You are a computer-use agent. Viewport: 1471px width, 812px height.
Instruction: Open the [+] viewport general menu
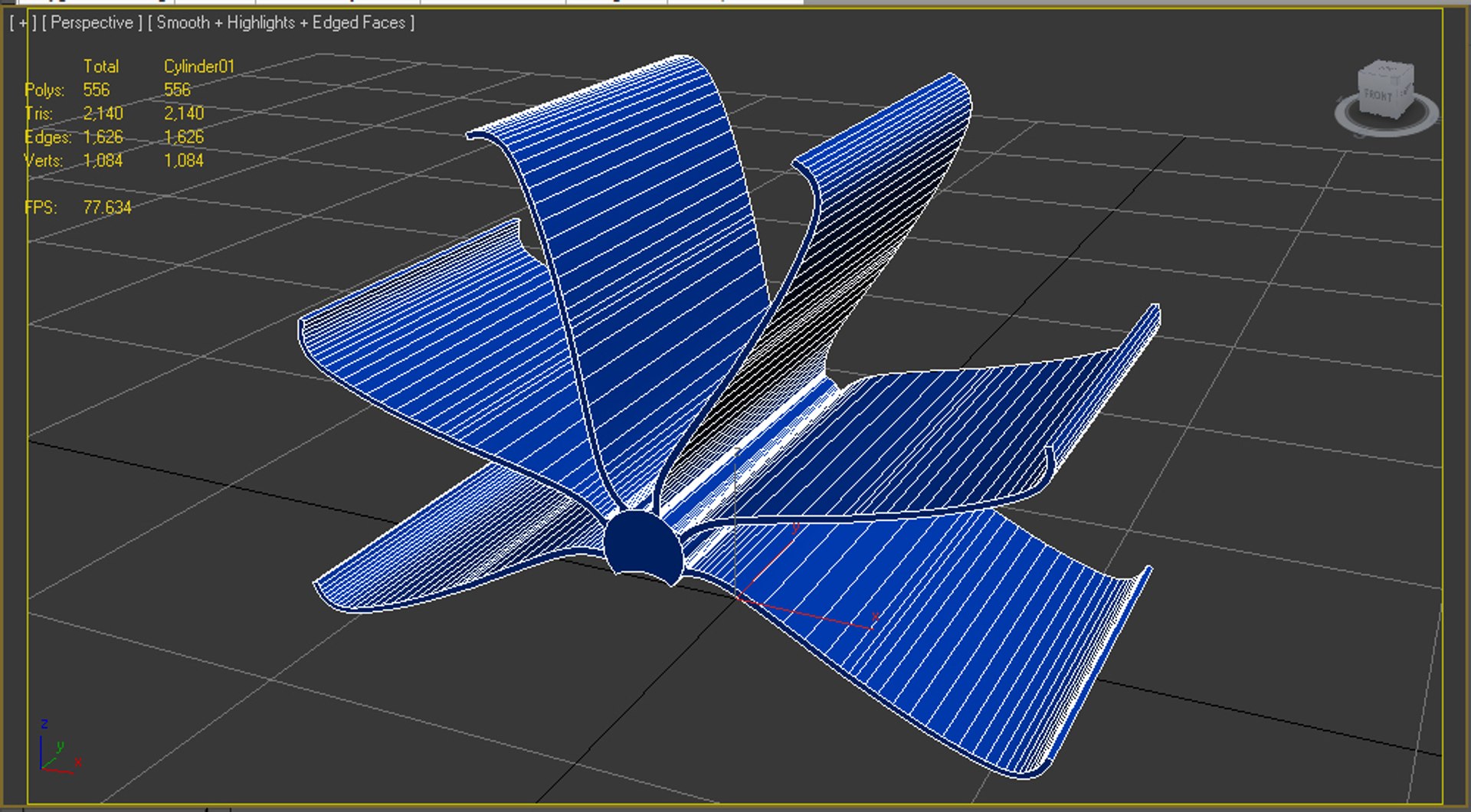[x=23, y=23]
